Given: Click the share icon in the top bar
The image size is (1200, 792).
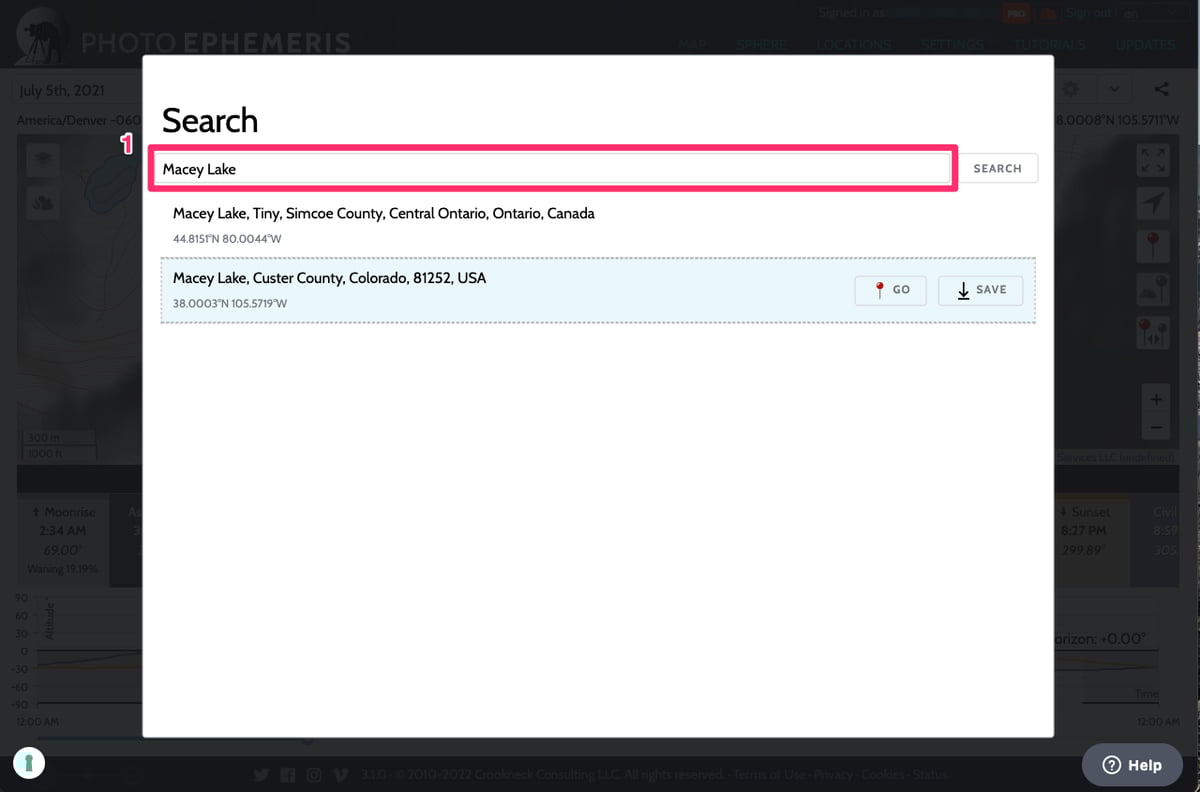Looking at the screenshot, I should tap(1161, 90).
